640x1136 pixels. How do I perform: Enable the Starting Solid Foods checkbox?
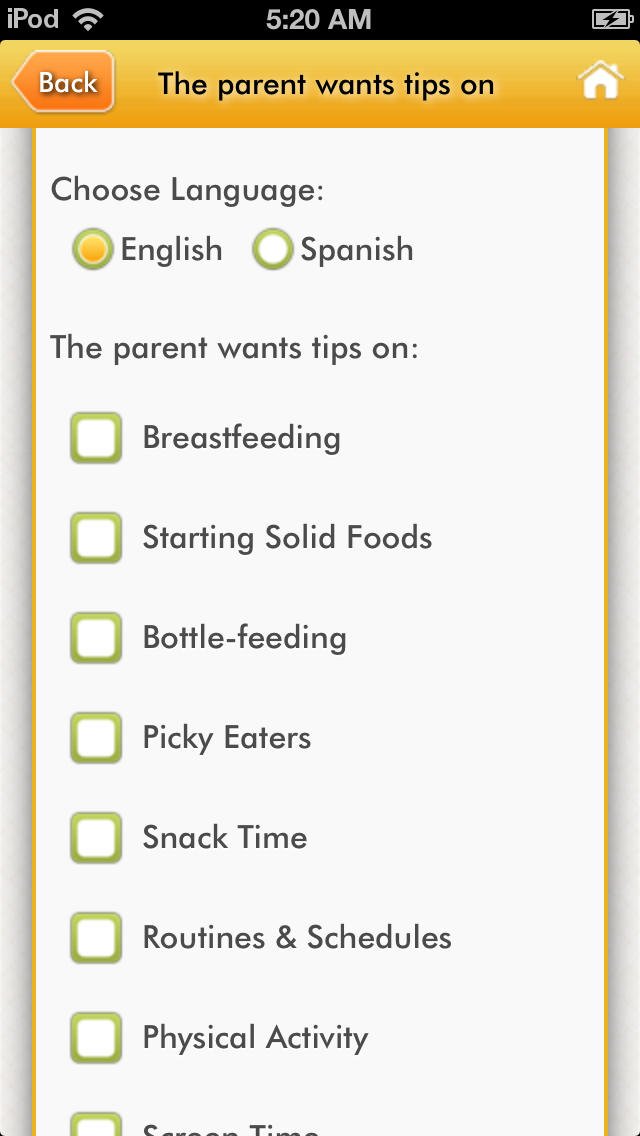click(96, 538)
